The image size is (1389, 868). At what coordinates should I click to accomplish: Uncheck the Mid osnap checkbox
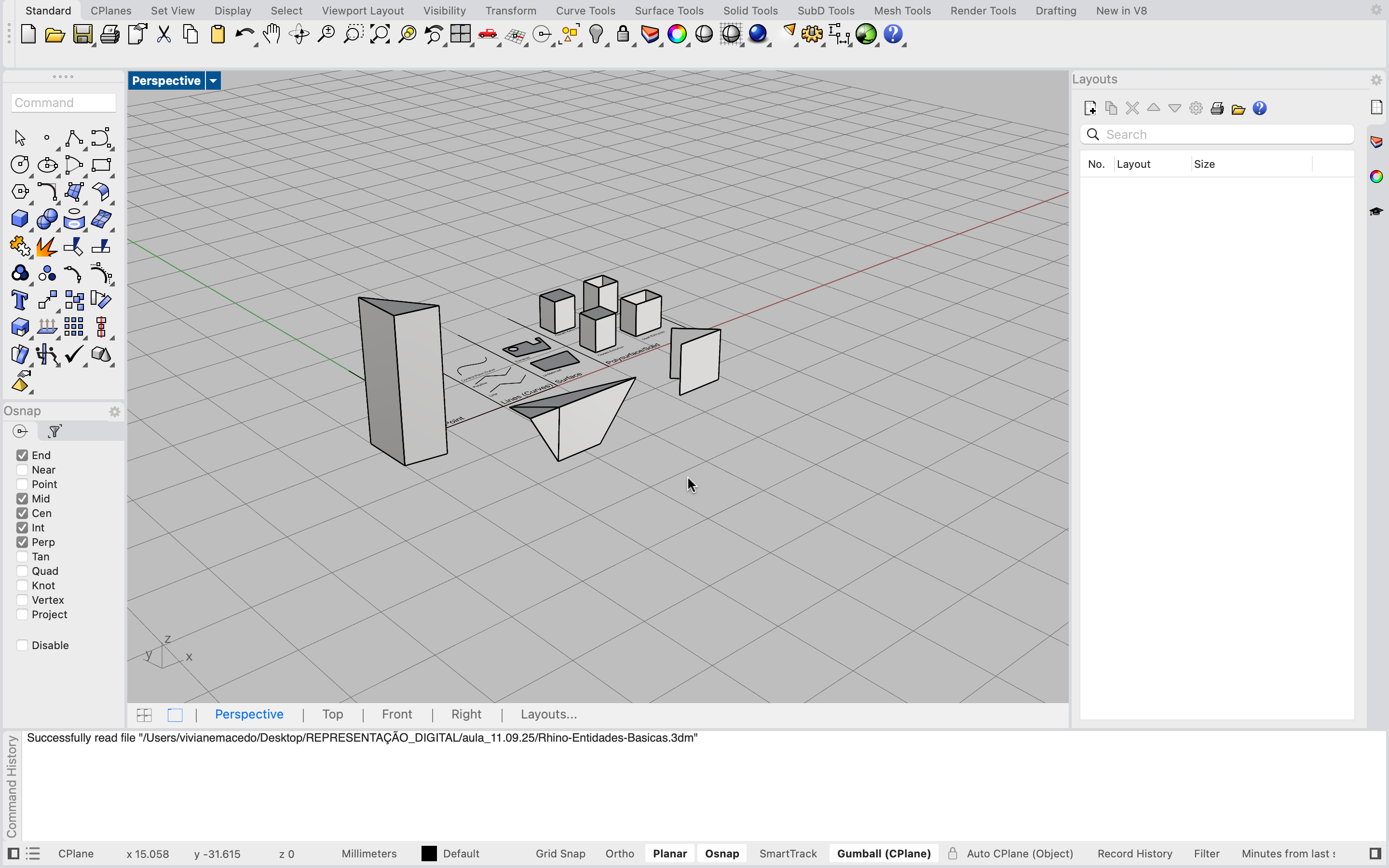[22, 498]
